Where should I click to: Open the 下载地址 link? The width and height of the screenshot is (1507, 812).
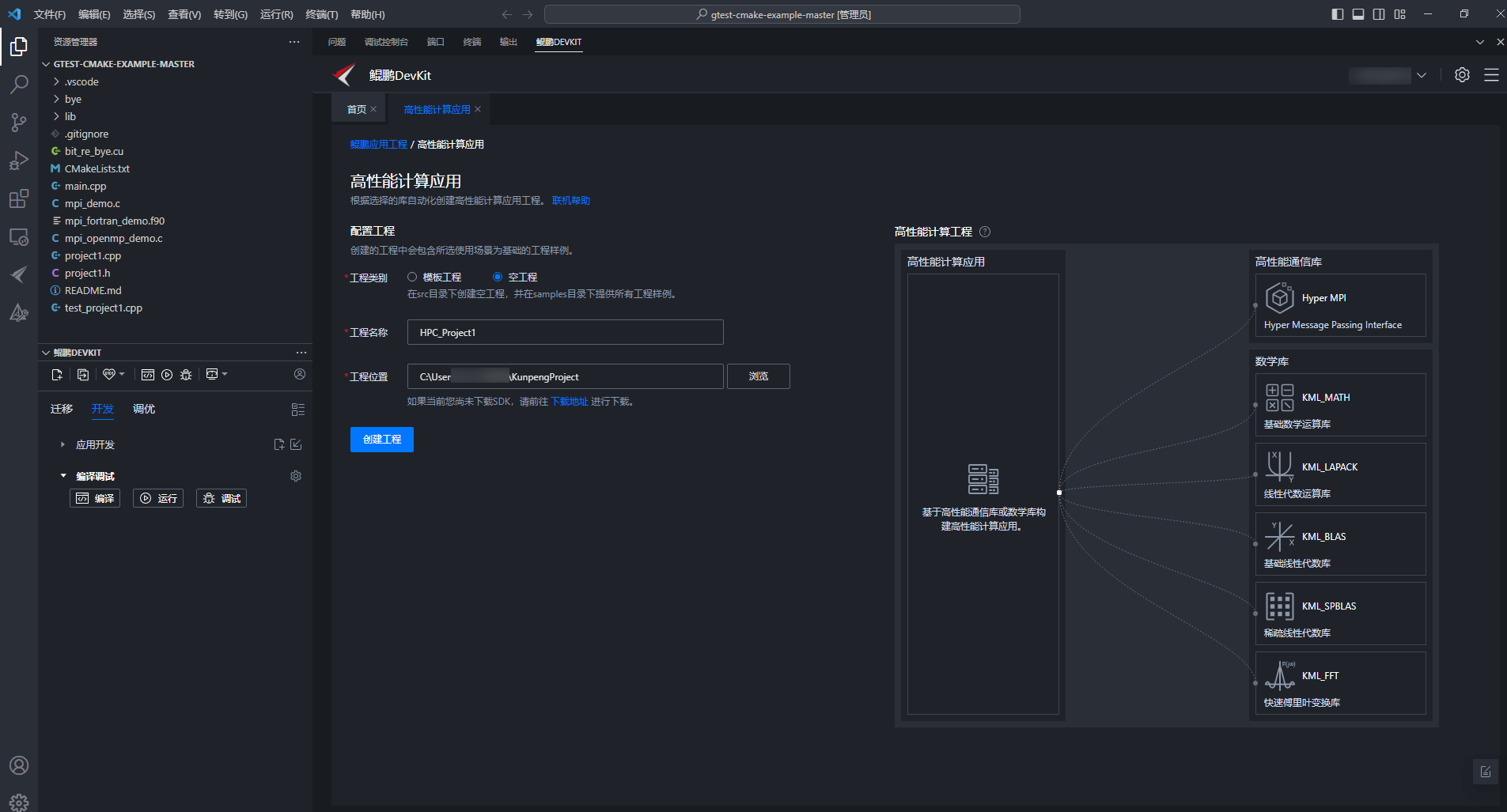[570, 402]
